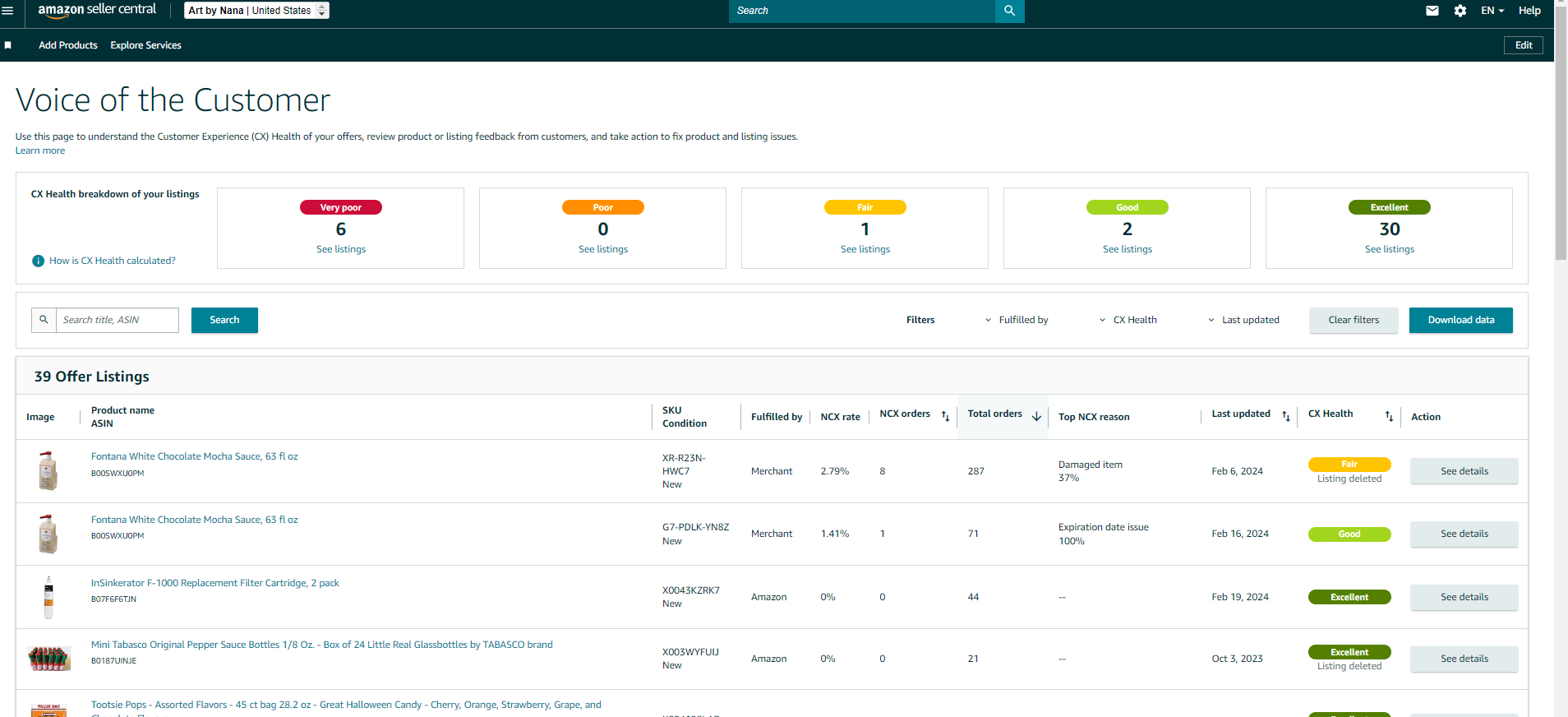Open InSinkerator F-1000 Replacement Filter link
The width and height of the screenshot is (1568, 717).
pos(215,583)
